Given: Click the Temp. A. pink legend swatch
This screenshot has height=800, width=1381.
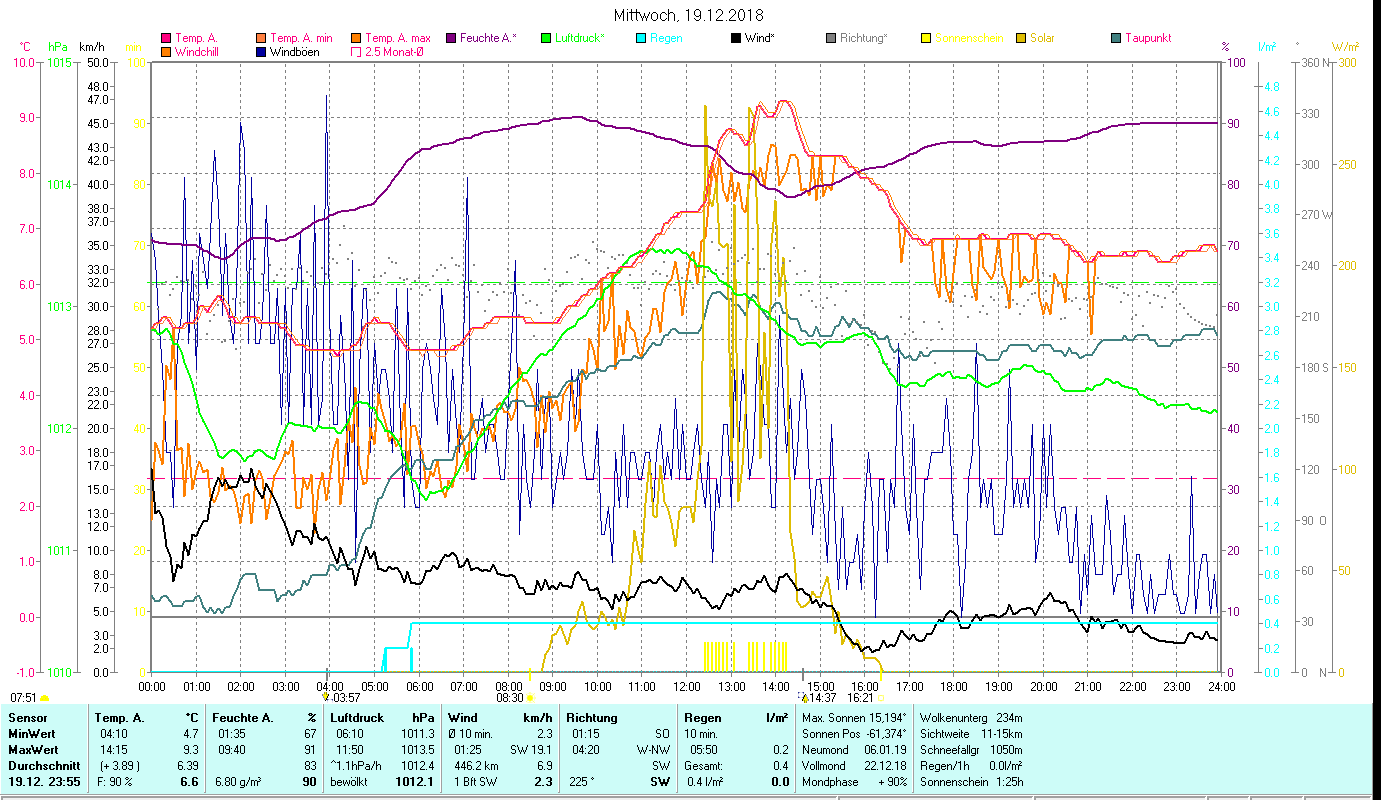Looking at the screenshot, I should click(166, 39).
